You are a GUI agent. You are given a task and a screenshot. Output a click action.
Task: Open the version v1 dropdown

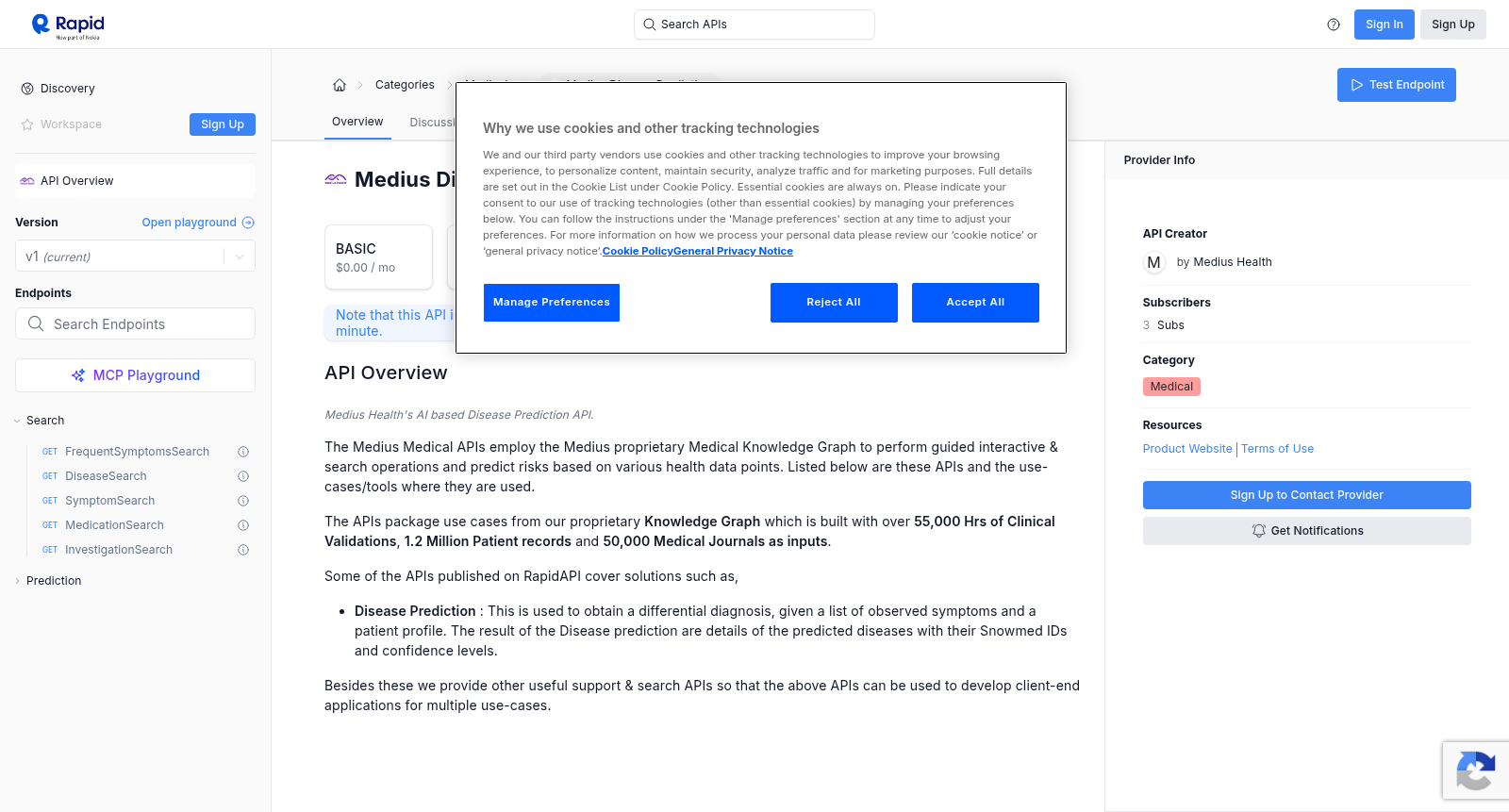[135, 257]
